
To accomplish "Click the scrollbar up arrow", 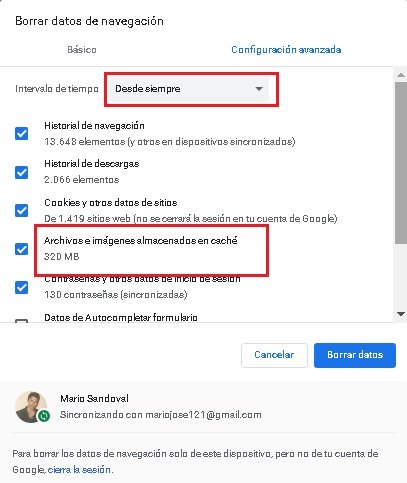I will click(x=401, y=75).
